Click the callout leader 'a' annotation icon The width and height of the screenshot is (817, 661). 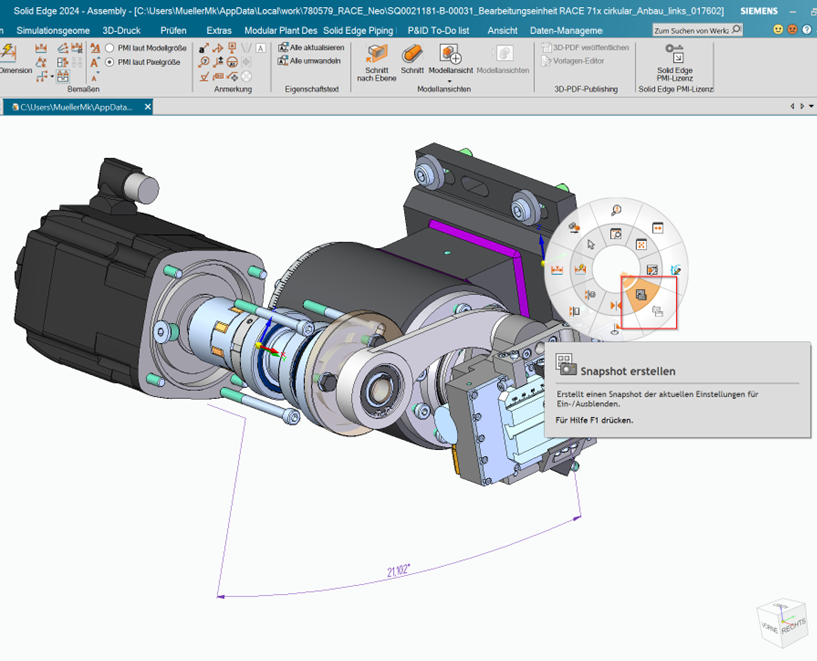[x=204, y=48]
